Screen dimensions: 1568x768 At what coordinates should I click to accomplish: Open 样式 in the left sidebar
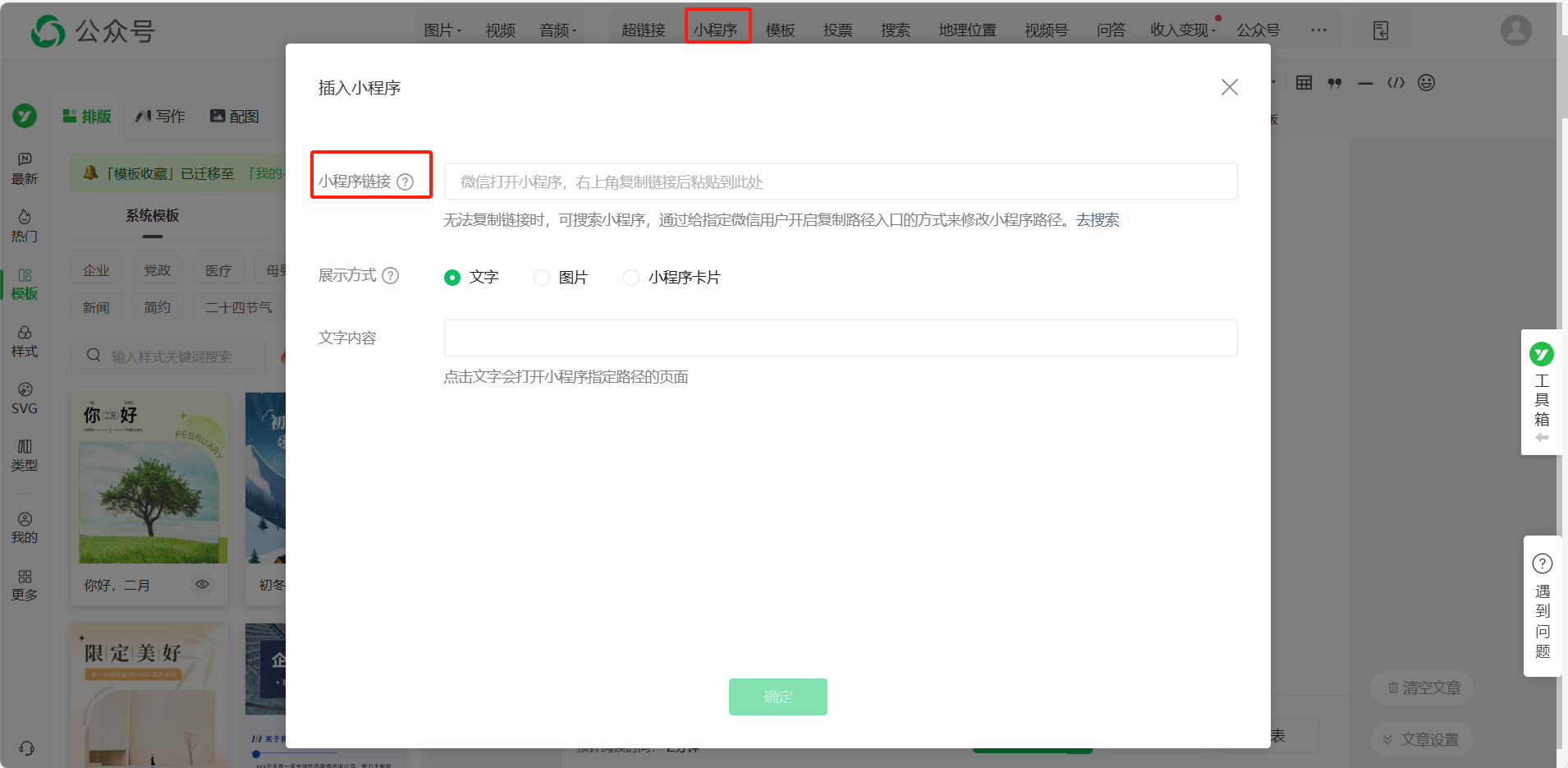pyautogui.click(x=25, y=341)
